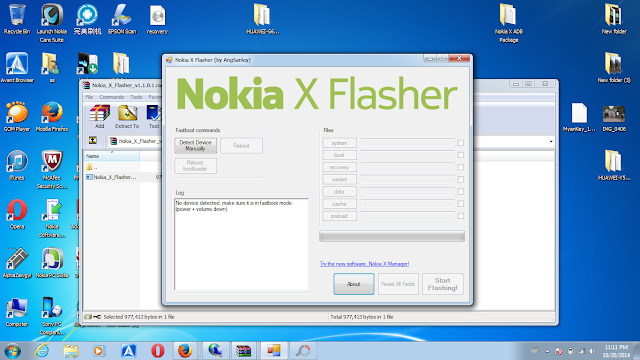
Task: Launch Avant Browser desktop shortcut
Action: 17,68
